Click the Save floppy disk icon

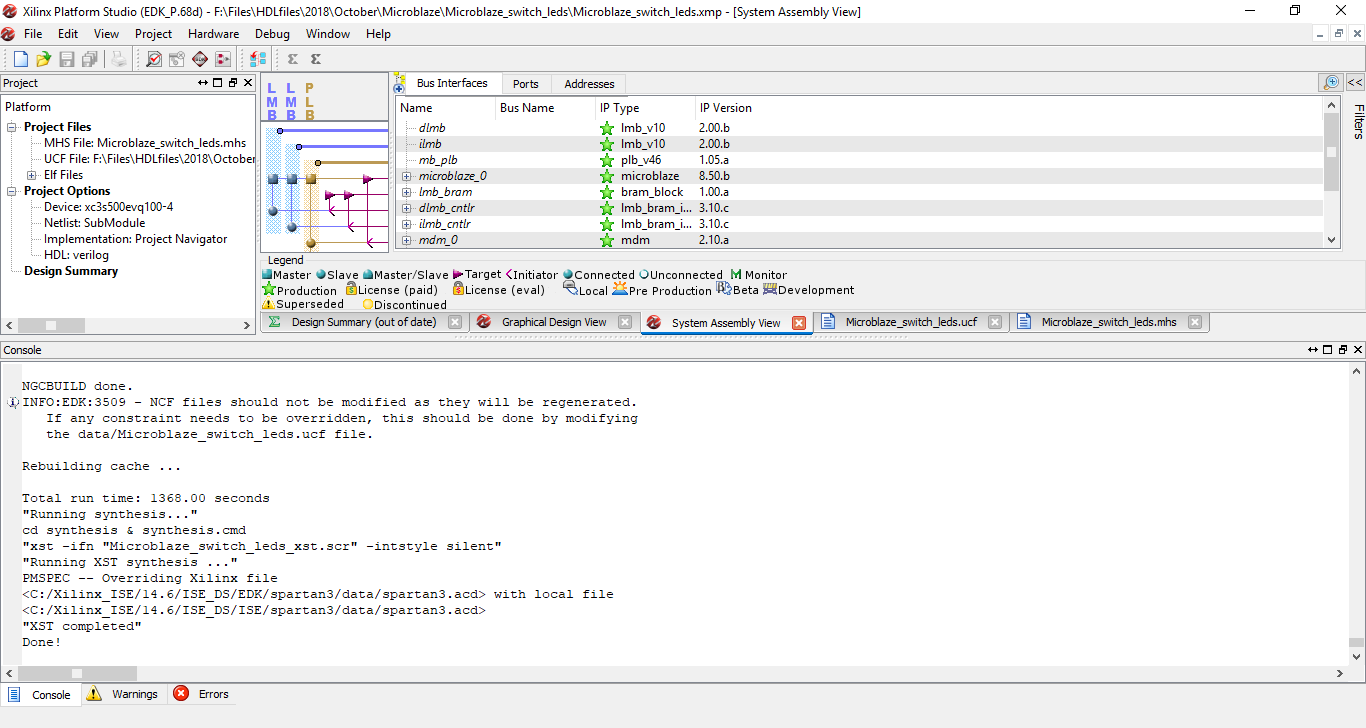tap(67, 59)
